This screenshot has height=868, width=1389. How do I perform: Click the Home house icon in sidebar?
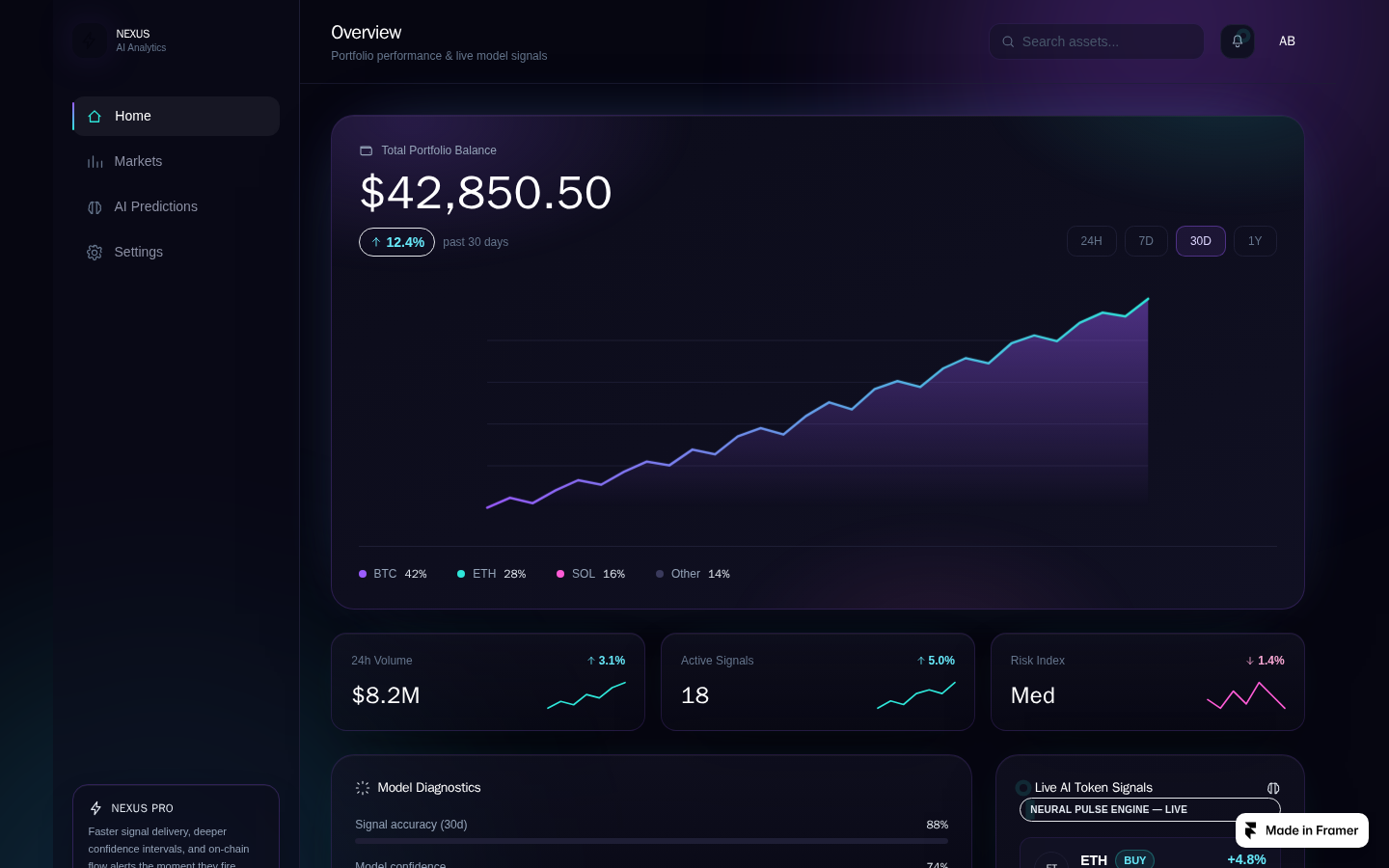(95, 117)
